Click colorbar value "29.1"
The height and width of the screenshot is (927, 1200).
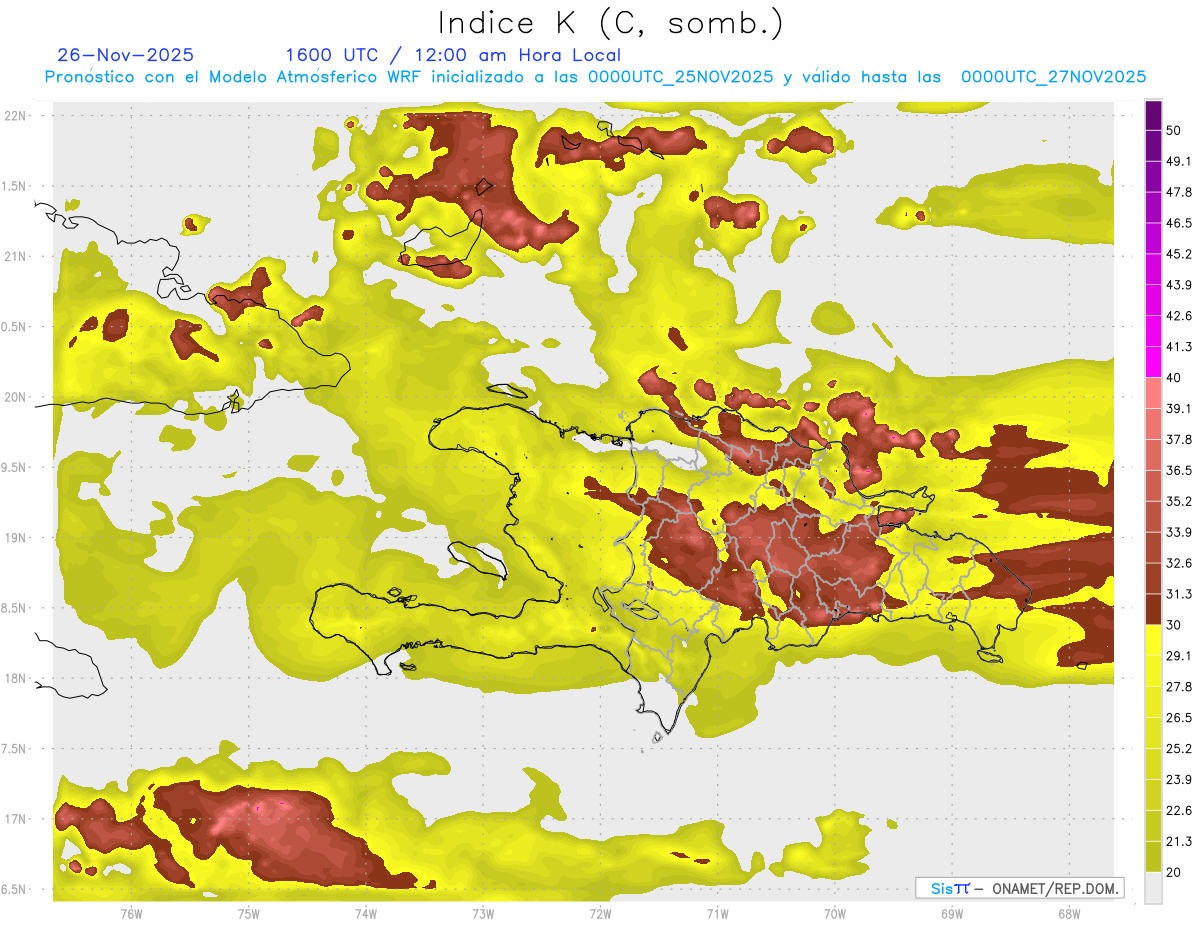(x=1179, y=655)
